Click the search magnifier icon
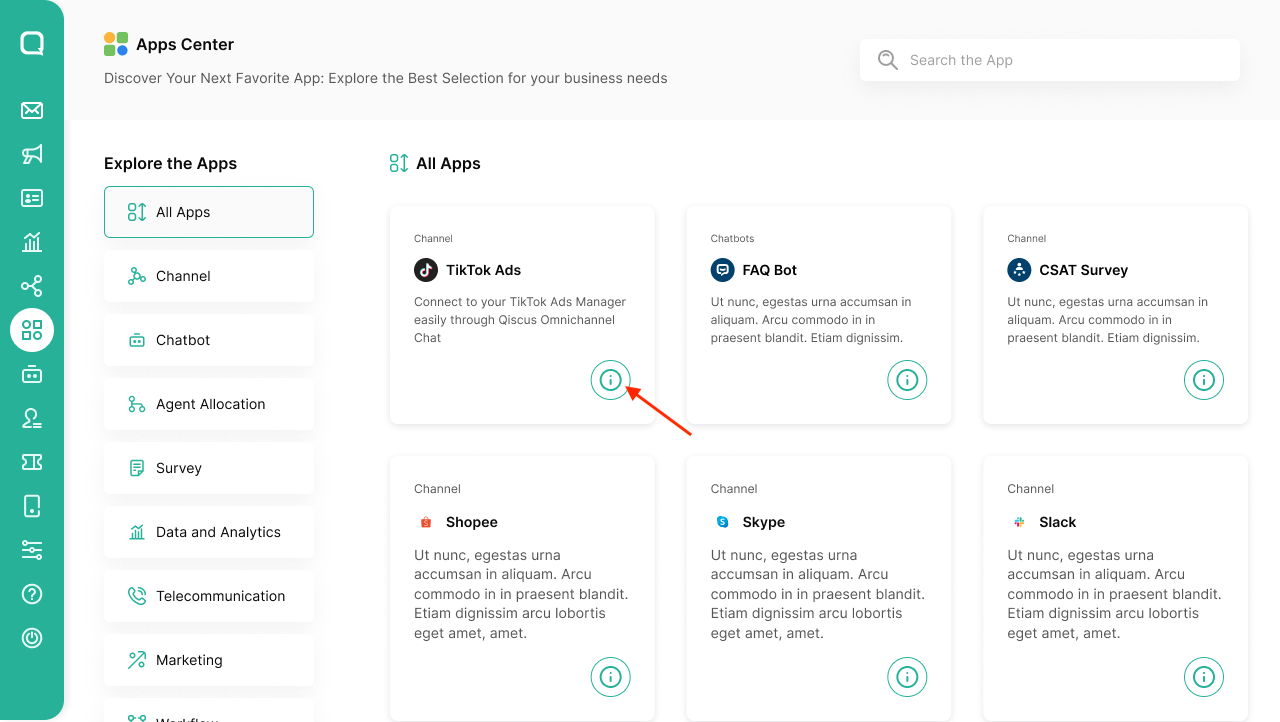 [888, 60]
